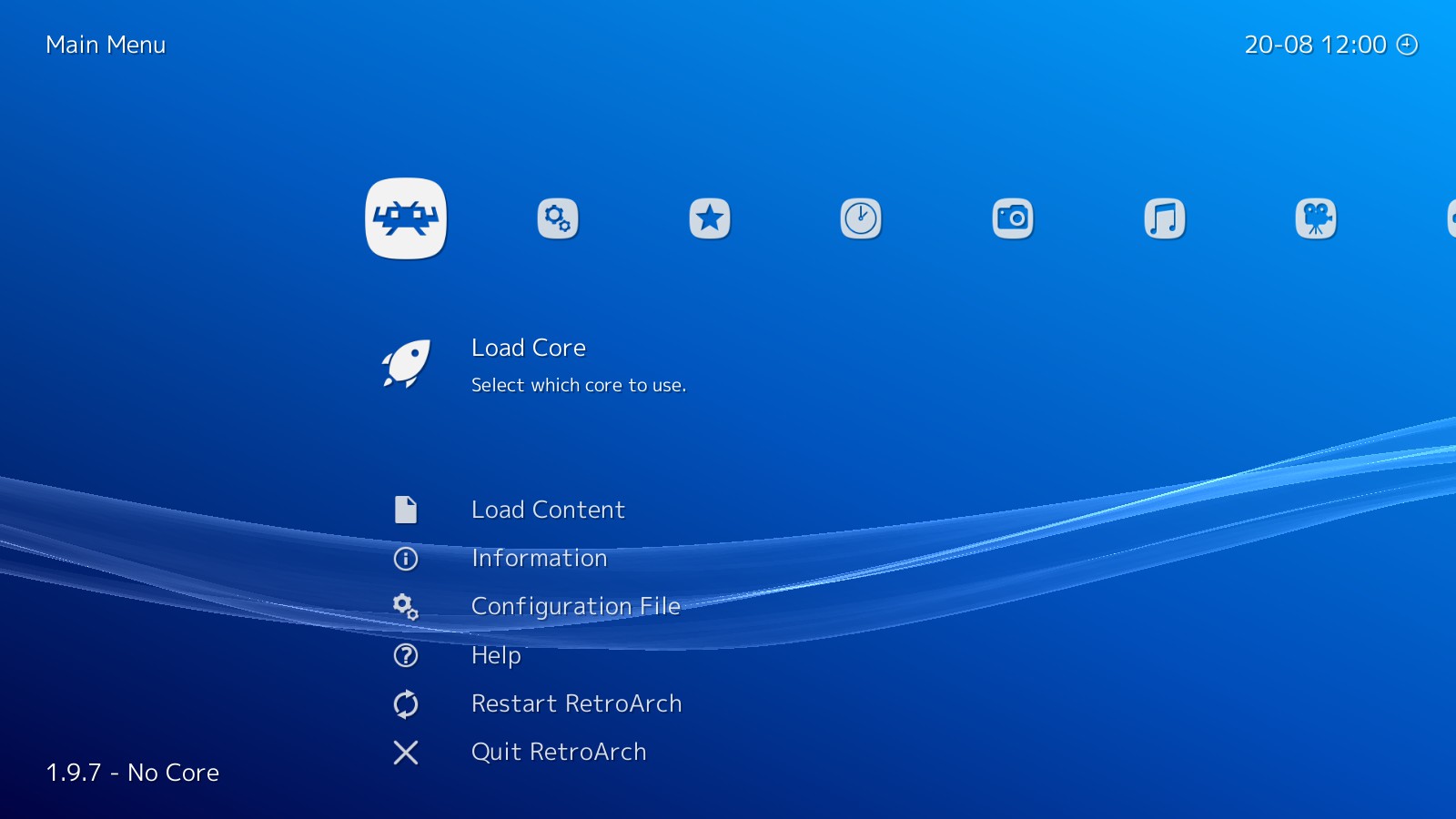Click the '1.9.7 - No Core' version text
Screen dimensions: 1456x819
[x=133, y=773]
